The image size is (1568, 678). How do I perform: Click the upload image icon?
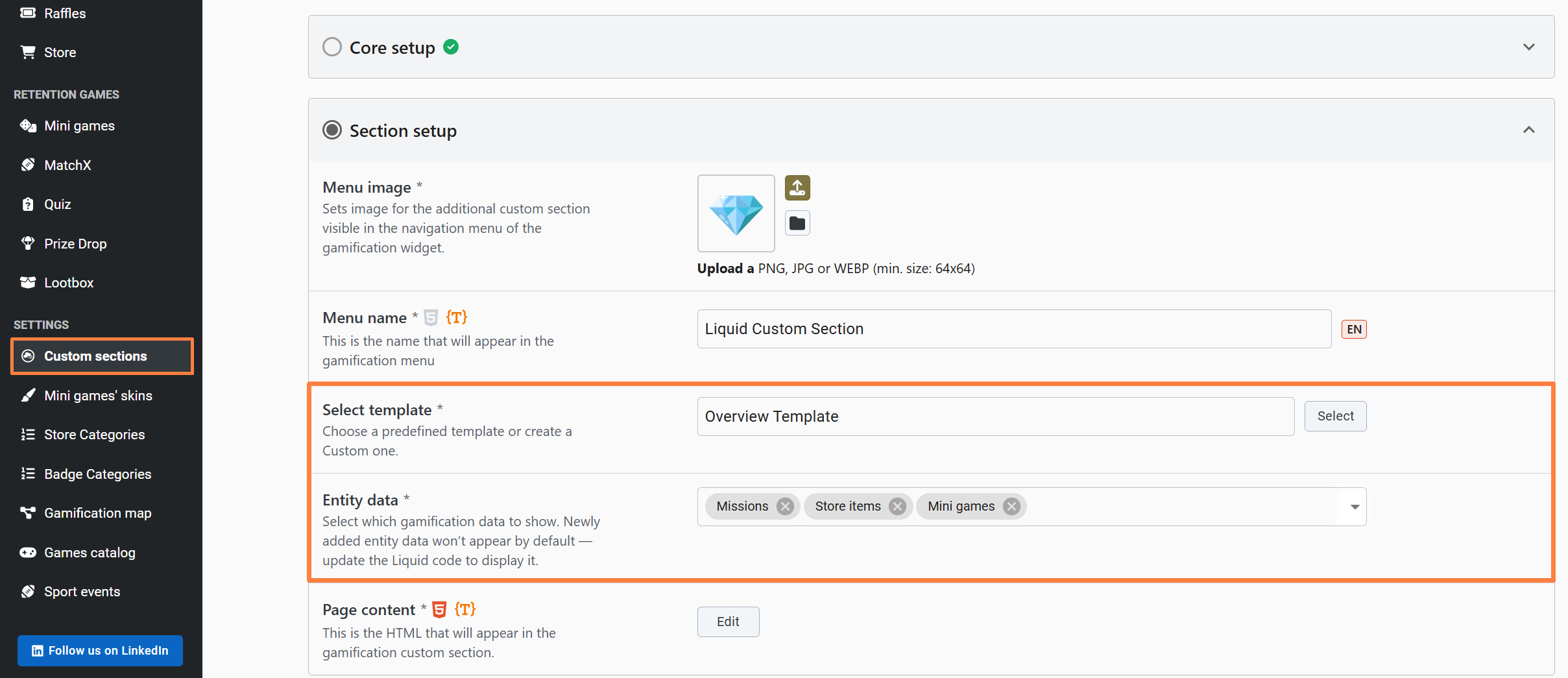click(797, 188)
